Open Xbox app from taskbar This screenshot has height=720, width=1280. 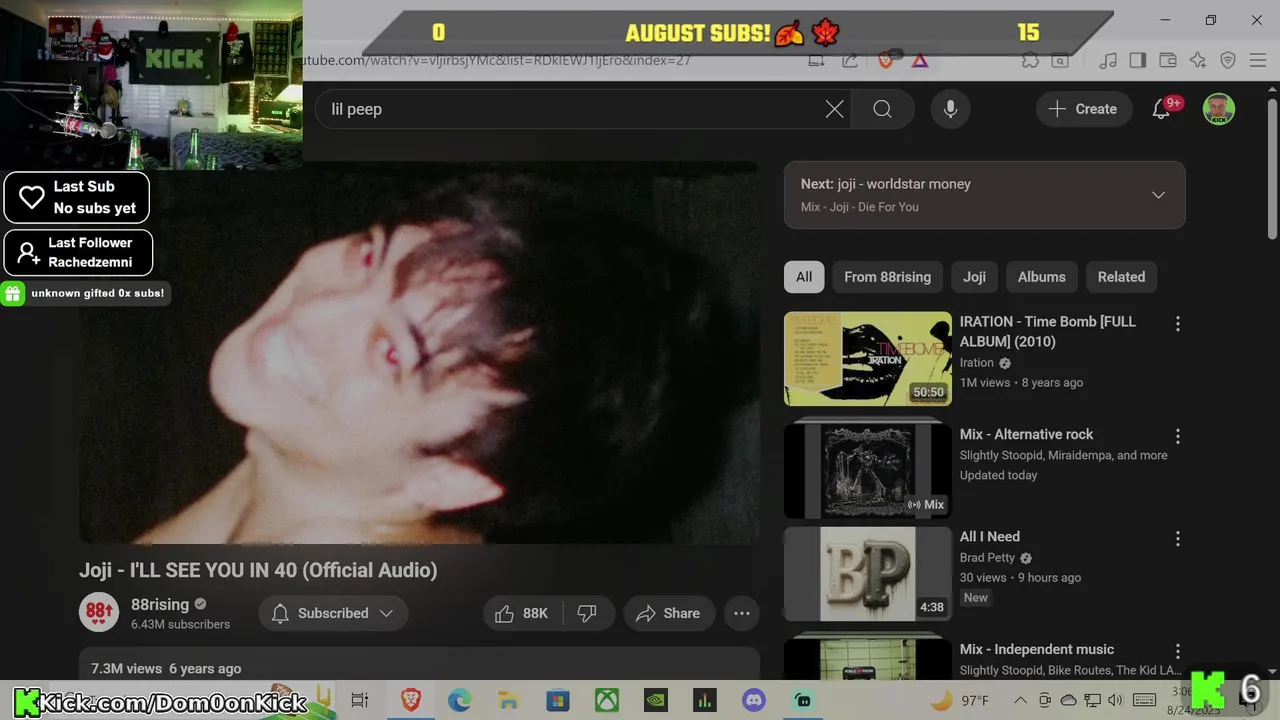pos(607,700)
